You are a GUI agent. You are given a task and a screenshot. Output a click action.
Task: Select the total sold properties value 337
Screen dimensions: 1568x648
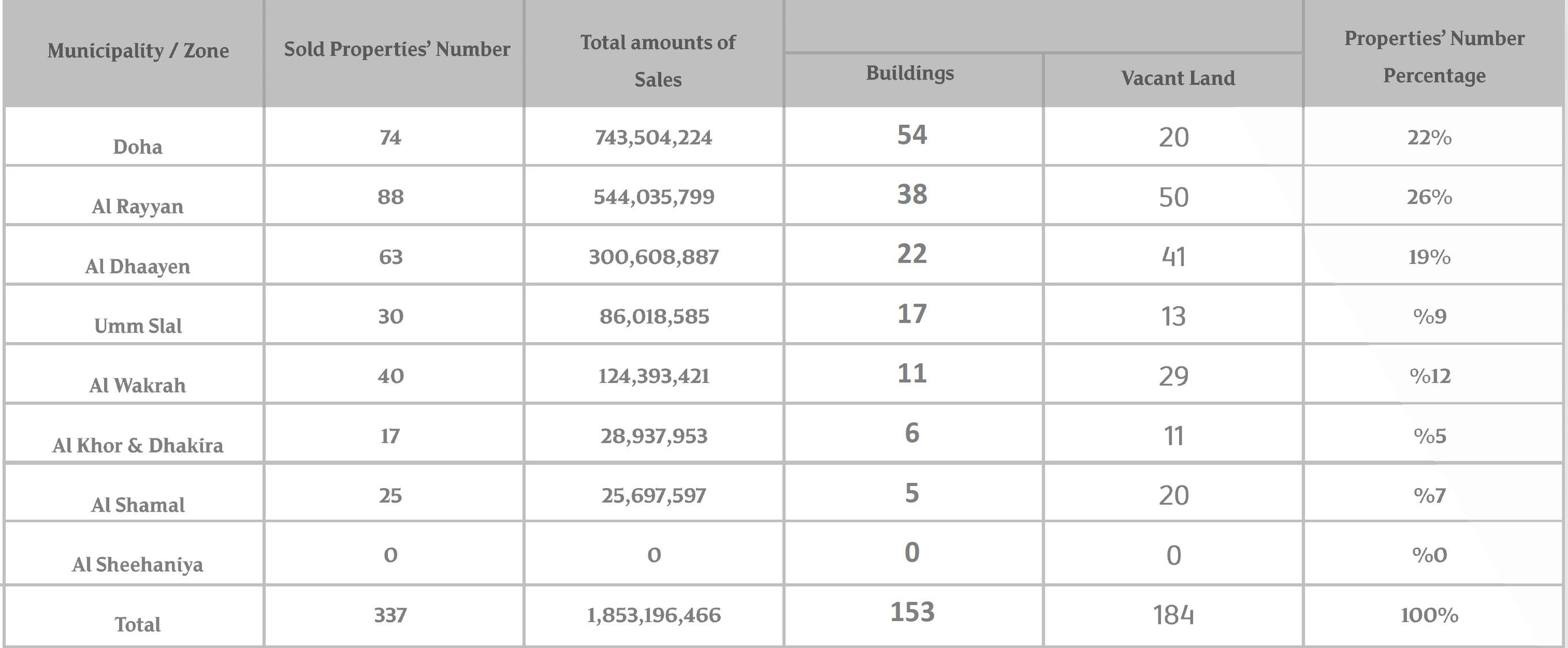(390, 615)
